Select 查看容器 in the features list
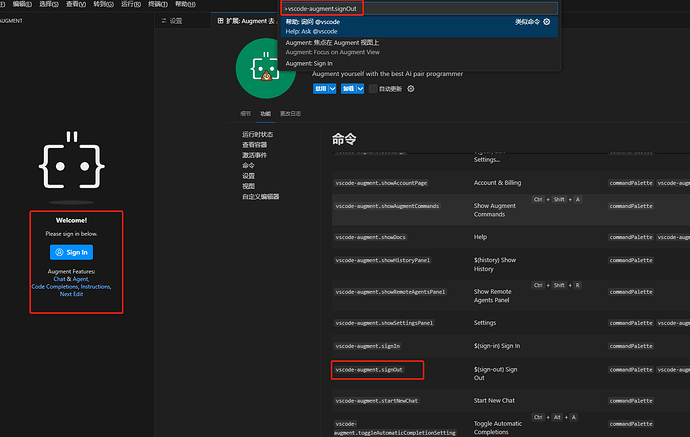Image resolution: width=690 pixels, height=437 pixels. [254, 145]
